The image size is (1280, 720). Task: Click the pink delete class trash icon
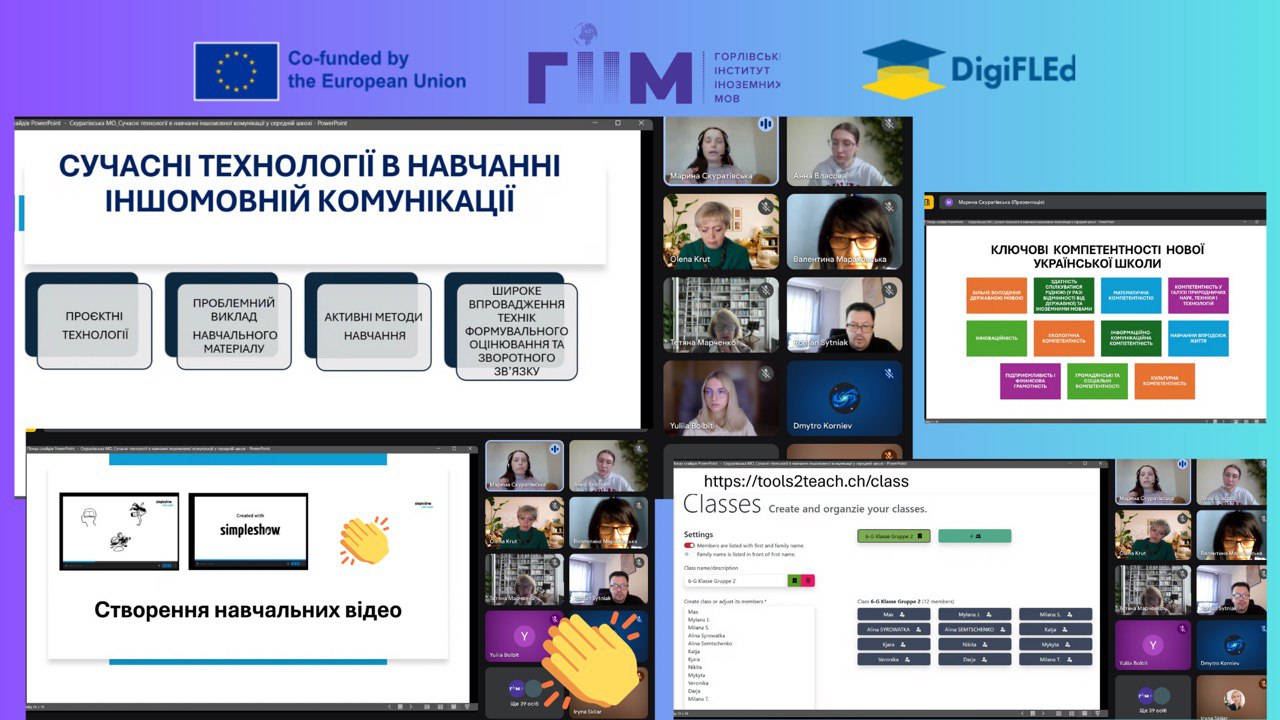pyautogui.click(x=809, y=580)
